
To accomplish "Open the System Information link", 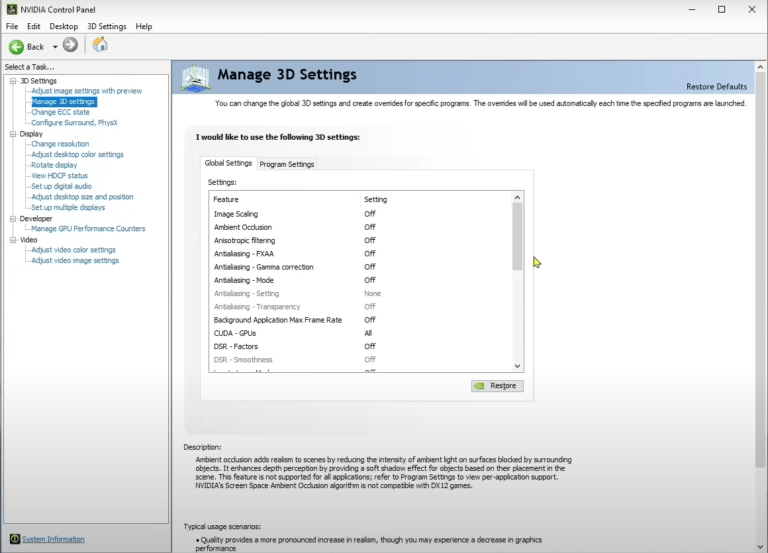I will pyautogui.click(x=53, y=539).
